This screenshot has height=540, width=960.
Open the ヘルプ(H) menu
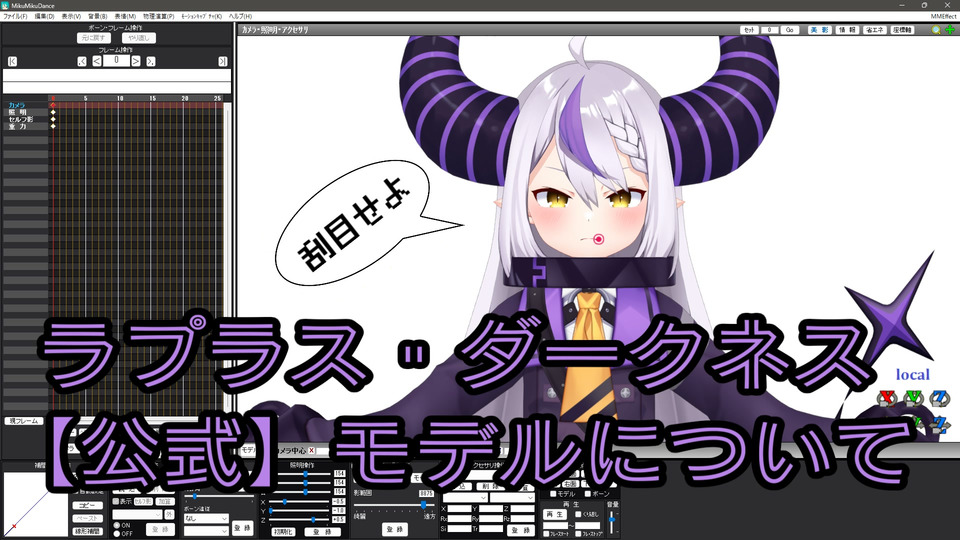240,17
